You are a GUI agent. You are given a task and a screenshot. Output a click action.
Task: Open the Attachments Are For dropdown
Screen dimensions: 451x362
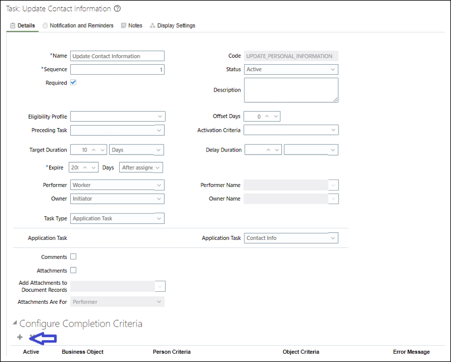click(x=117, y=302)
